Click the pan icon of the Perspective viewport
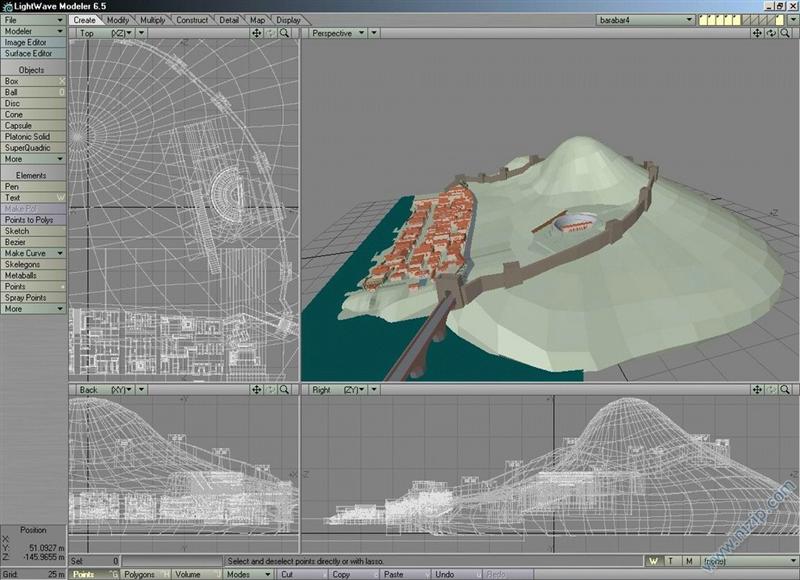This screenshot has height=580, width=800. click(x=757, y=33)
